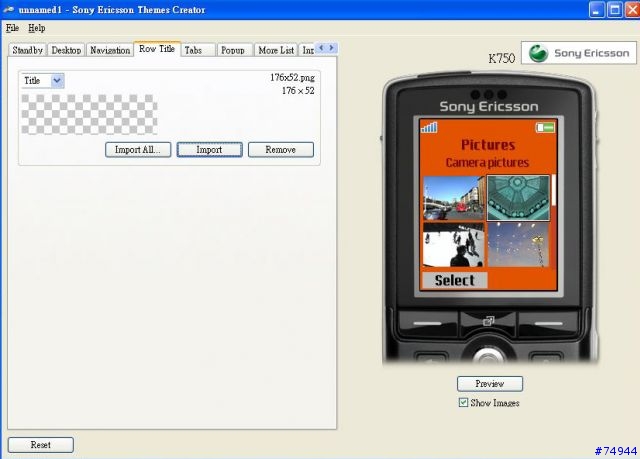Viewport: 640px width, 459px height.
Task: Close the Themes Creator window
Action: (x=632, y=9)
